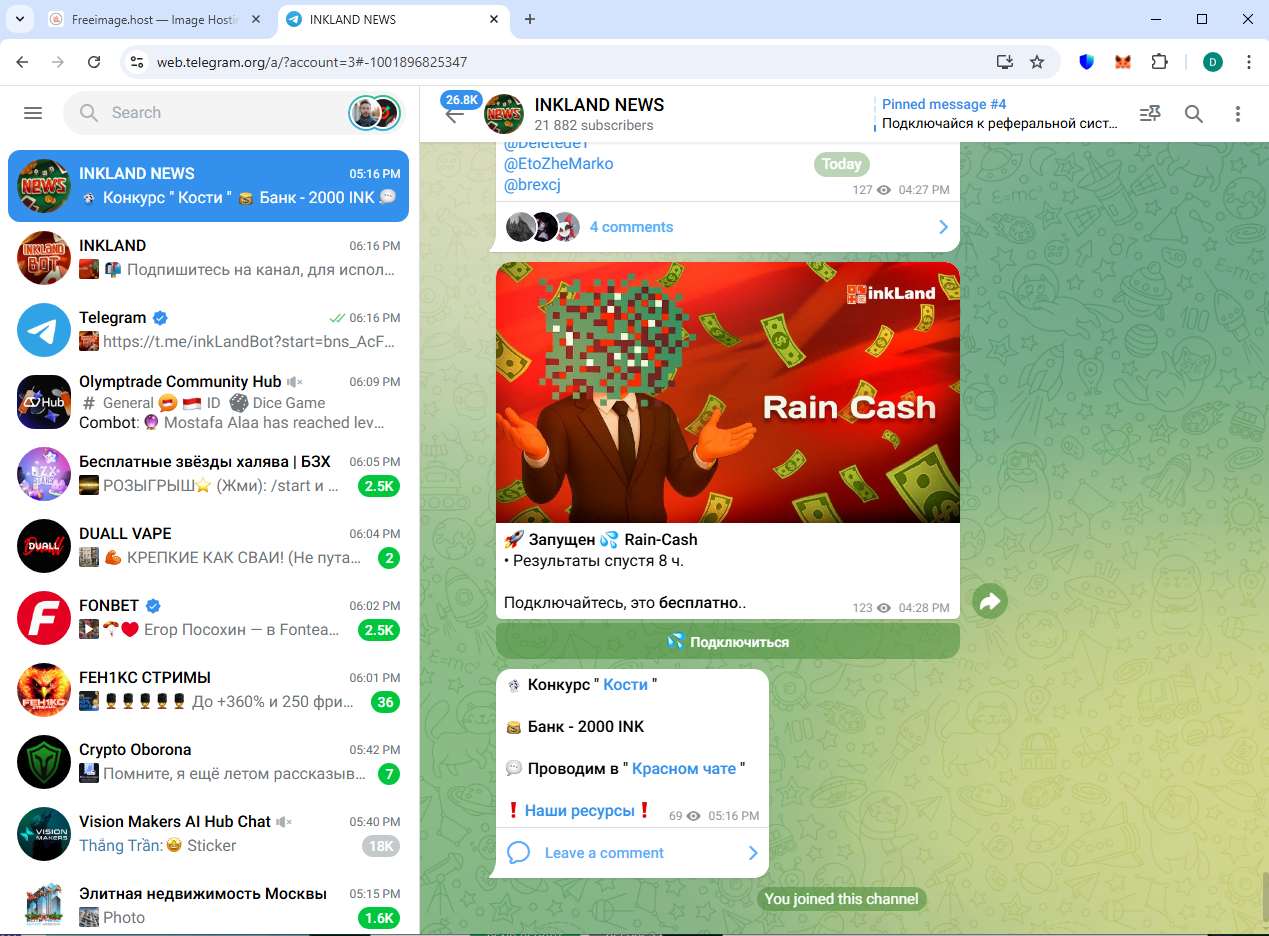This screenshot has height=936, width=1269.
Task: Select the INKLAND NEWS chat in list
Action: tap(208, 186)
